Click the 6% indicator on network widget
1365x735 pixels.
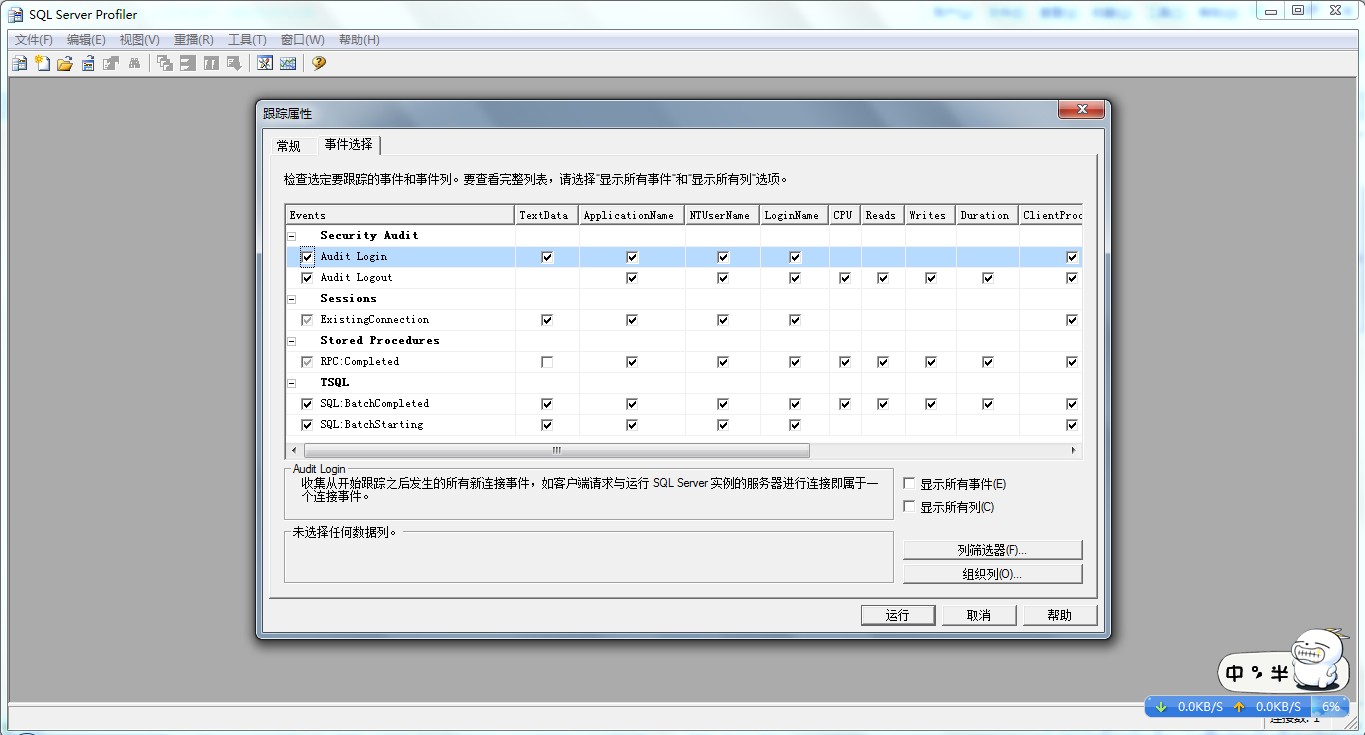pyautogui.click(x=1331, y=706)
